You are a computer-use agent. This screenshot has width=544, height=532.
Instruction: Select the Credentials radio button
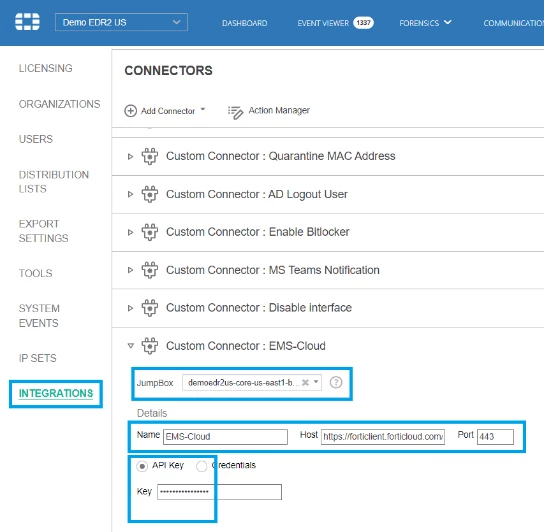pos(202,466)
